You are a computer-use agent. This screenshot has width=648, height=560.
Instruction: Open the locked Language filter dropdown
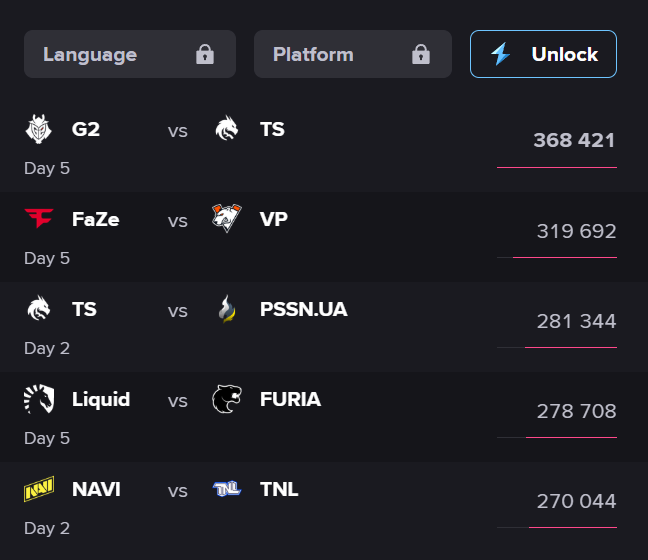(130, 54)
